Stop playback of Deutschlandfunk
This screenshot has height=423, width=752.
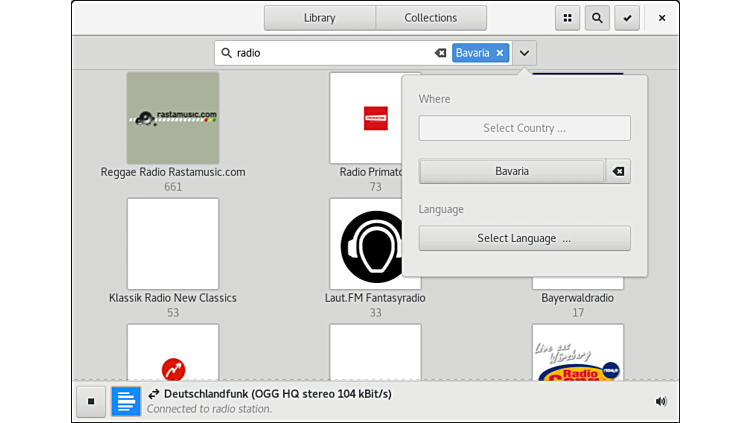coord(91,401)
